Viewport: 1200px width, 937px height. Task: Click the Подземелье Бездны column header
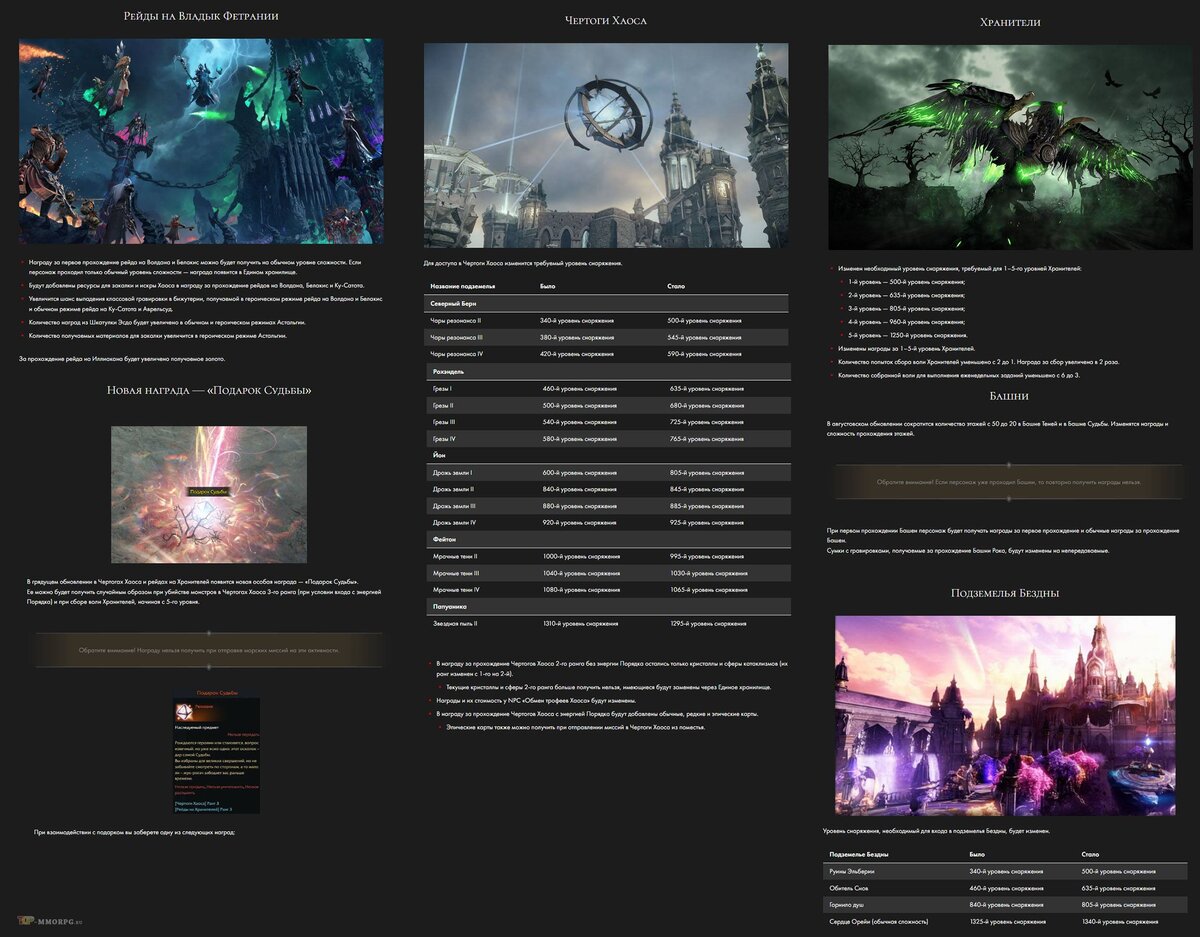(x=859, y=855)
